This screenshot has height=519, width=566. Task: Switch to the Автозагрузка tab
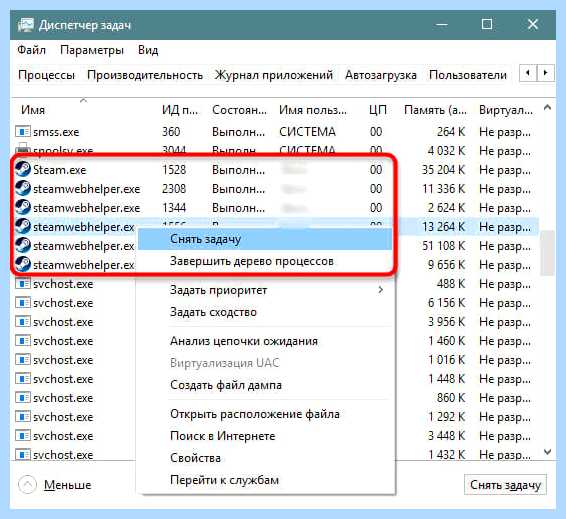381,75
